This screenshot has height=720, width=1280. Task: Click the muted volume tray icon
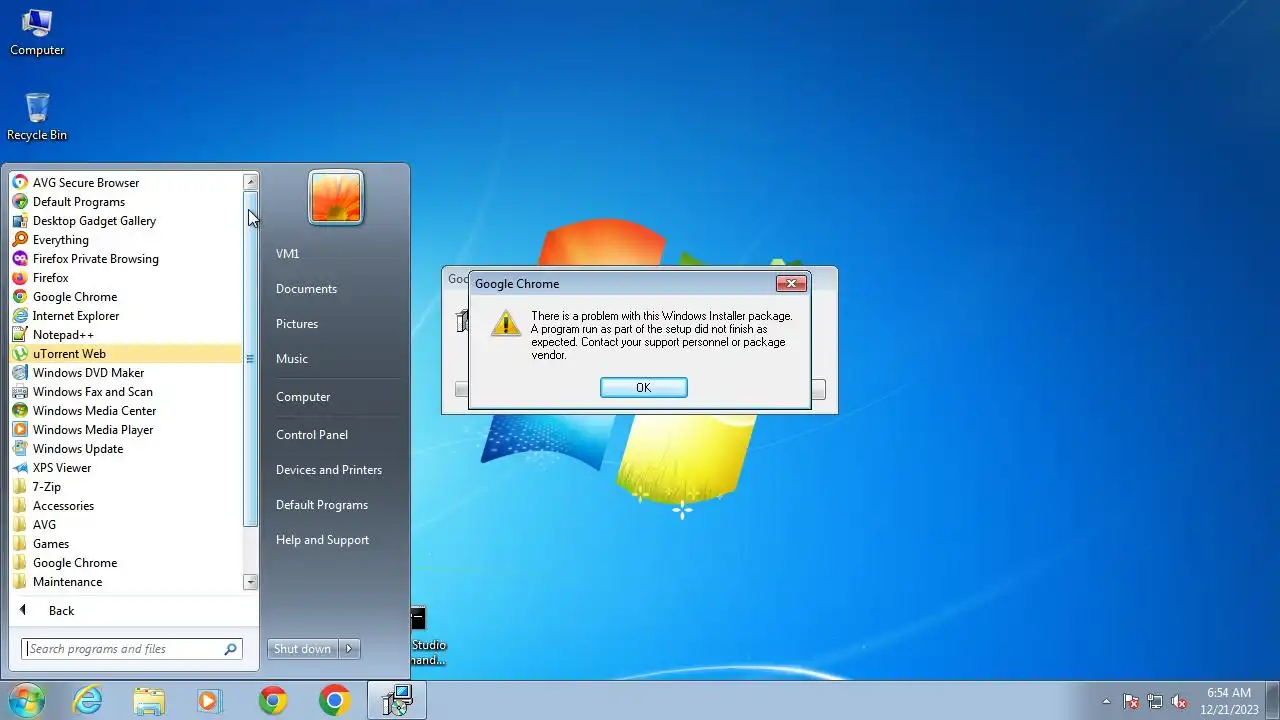[x=1179, y=701]
